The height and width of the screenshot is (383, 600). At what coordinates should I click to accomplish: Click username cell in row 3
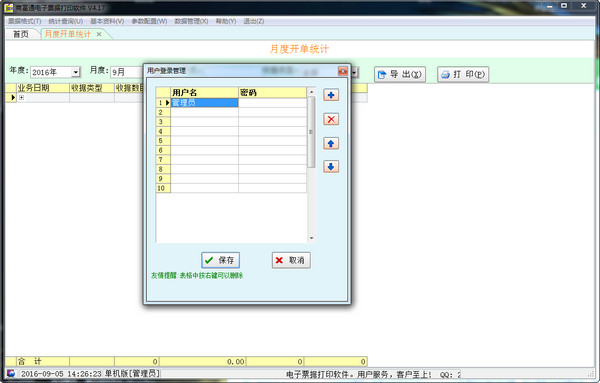(x=204, y=122)
